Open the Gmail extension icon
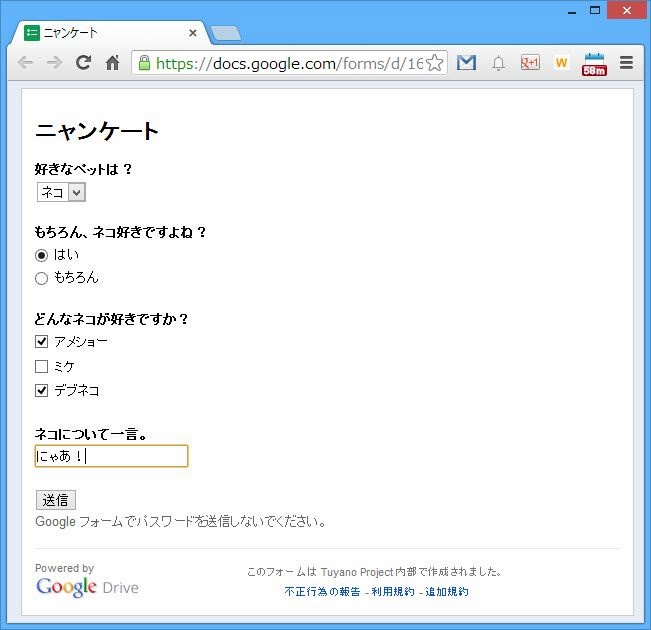This screenshot has height=630, width=651. 466,63
